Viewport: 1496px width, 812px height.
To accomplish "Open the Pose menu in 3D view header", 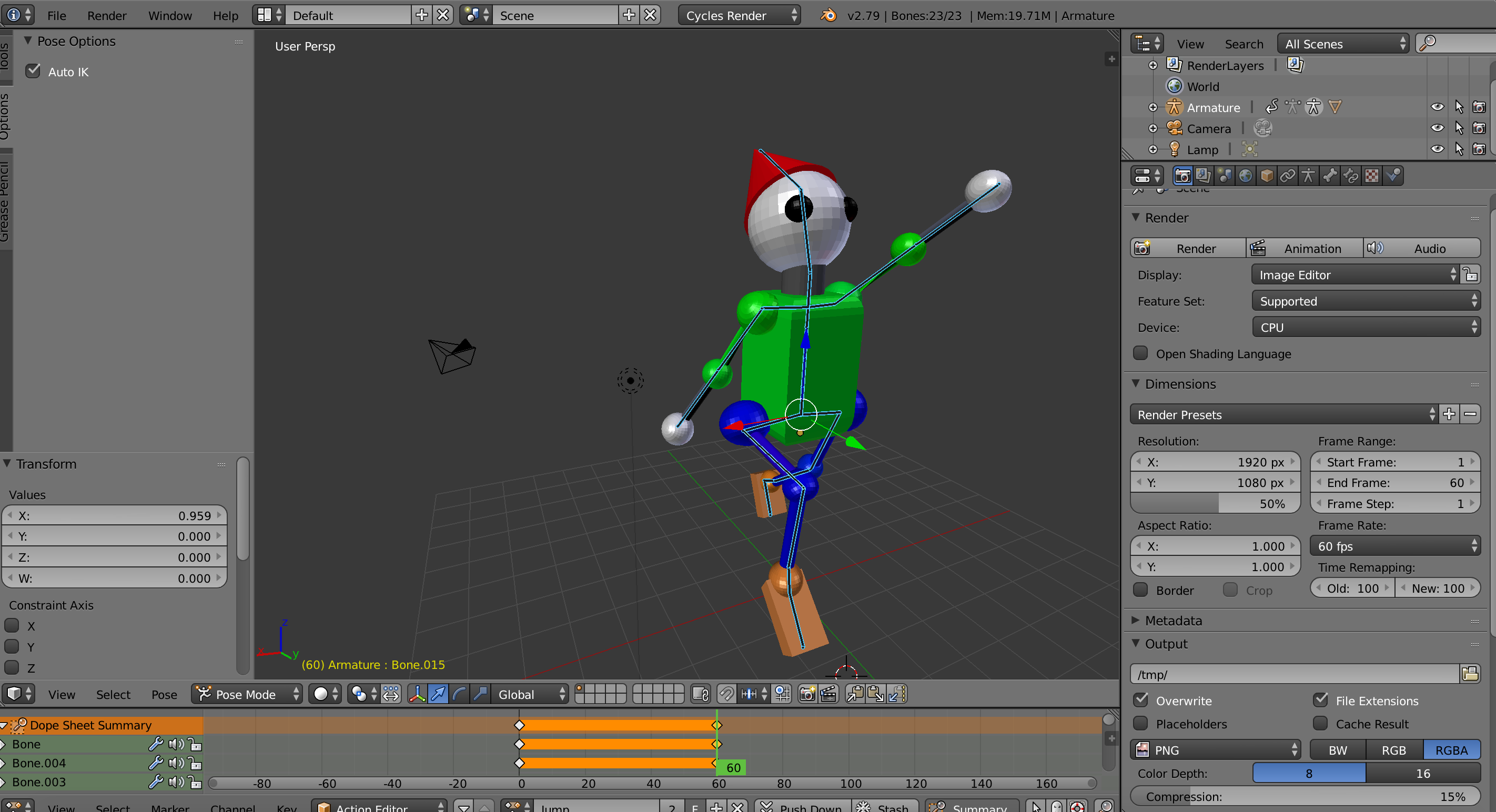I will click(164, 694).
